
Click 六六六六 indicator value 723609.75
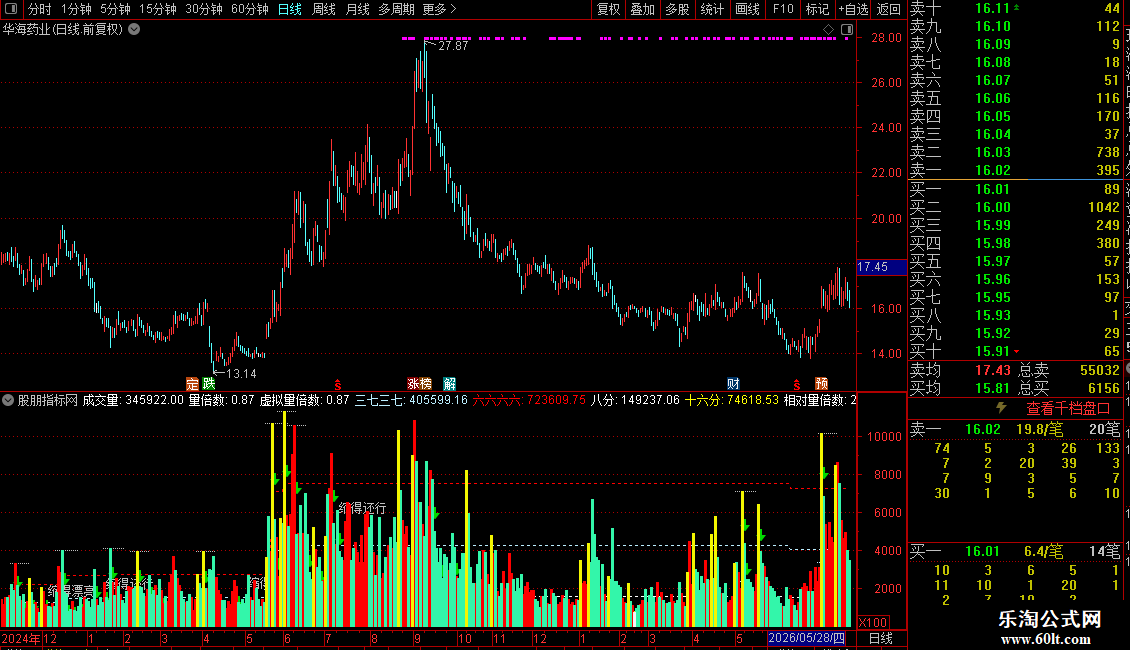556,399
